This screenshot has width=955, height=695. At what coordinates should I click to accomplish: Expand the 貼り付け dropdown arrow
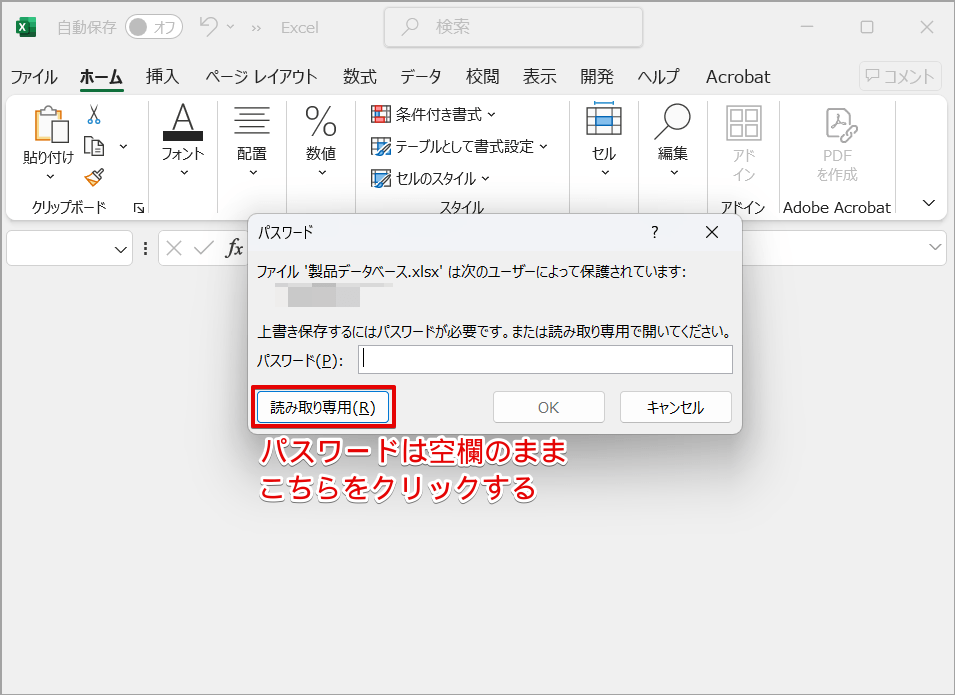tap(51, 176)
